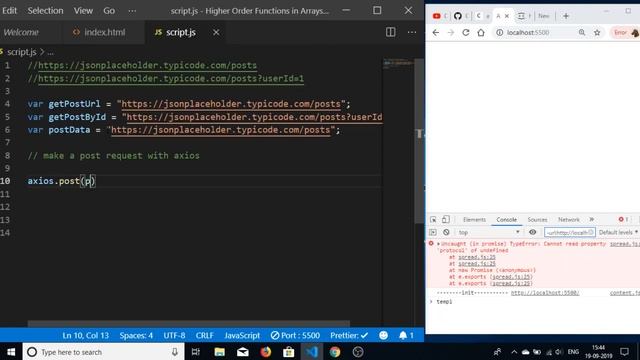640x360 pixels.
Task: Go back in Chrome
Action: coord(436,33)
